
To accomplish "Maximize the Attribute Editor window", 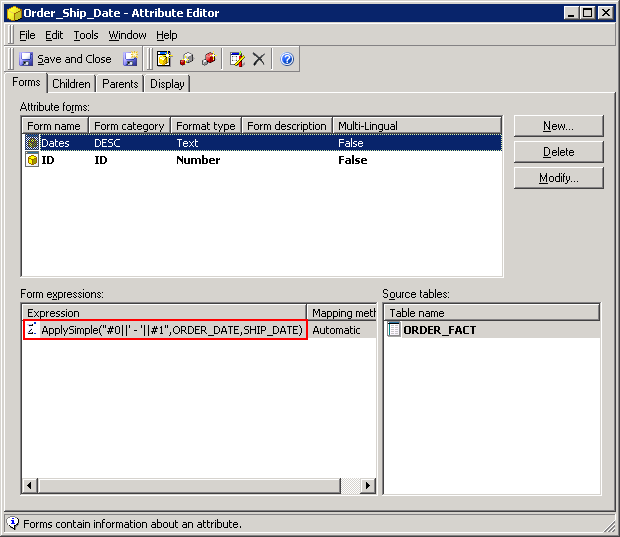I will [x=588, y=13].
